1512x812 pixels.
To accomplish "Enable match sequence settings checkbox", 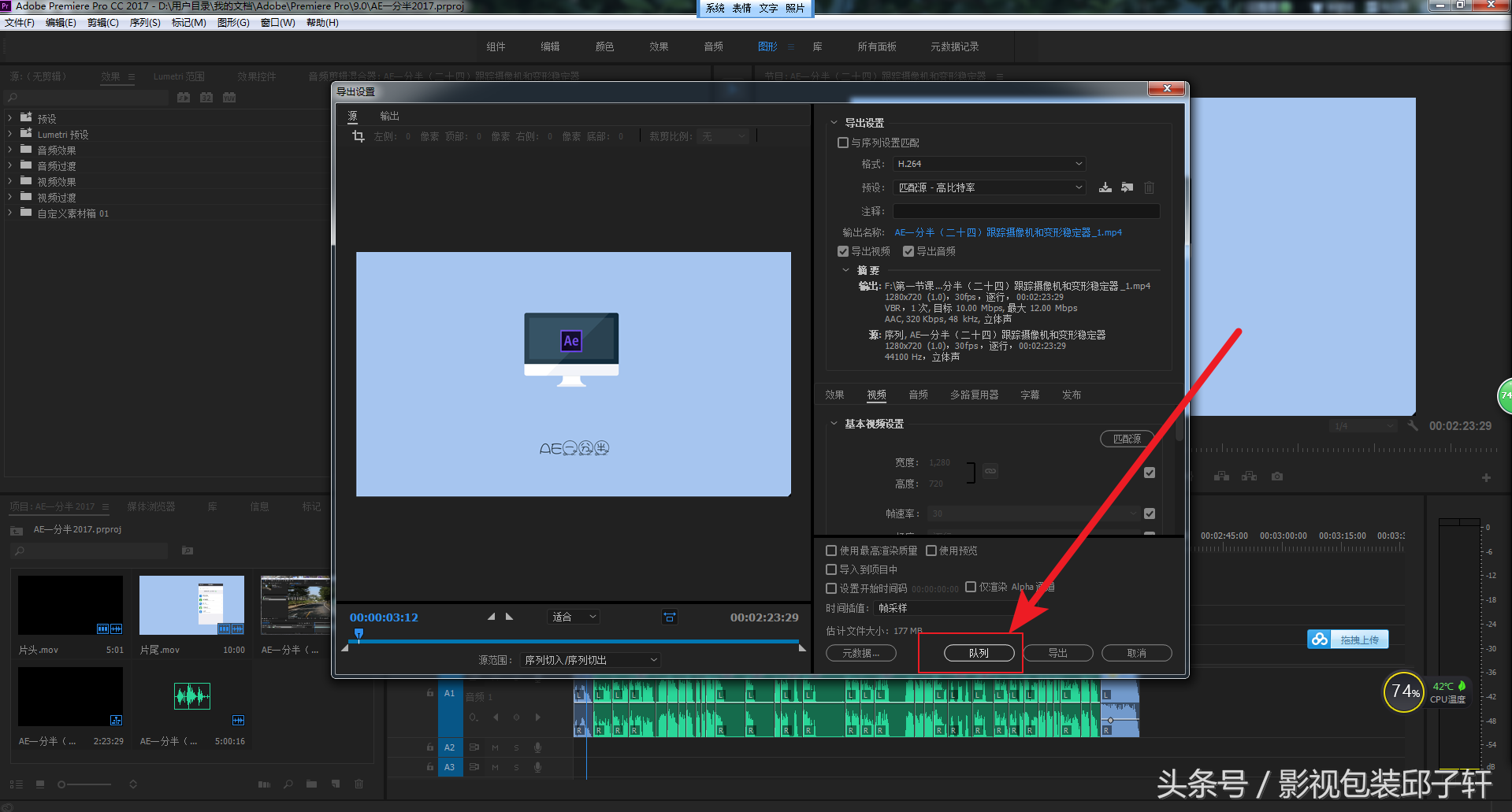I will pos(843,143).
